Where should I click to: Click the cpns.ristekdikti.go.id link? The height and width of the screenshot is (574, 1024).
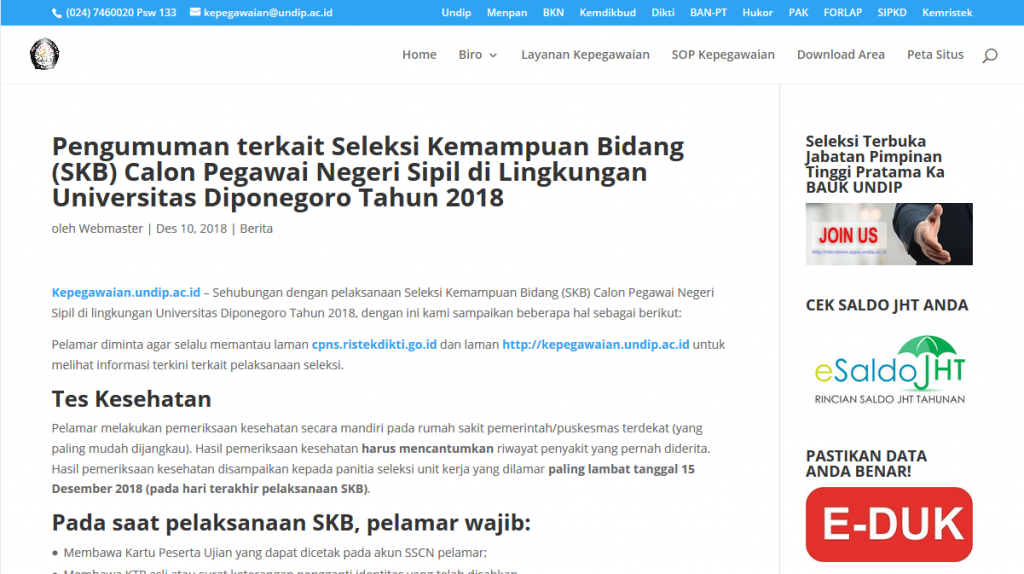coord(374,344)
